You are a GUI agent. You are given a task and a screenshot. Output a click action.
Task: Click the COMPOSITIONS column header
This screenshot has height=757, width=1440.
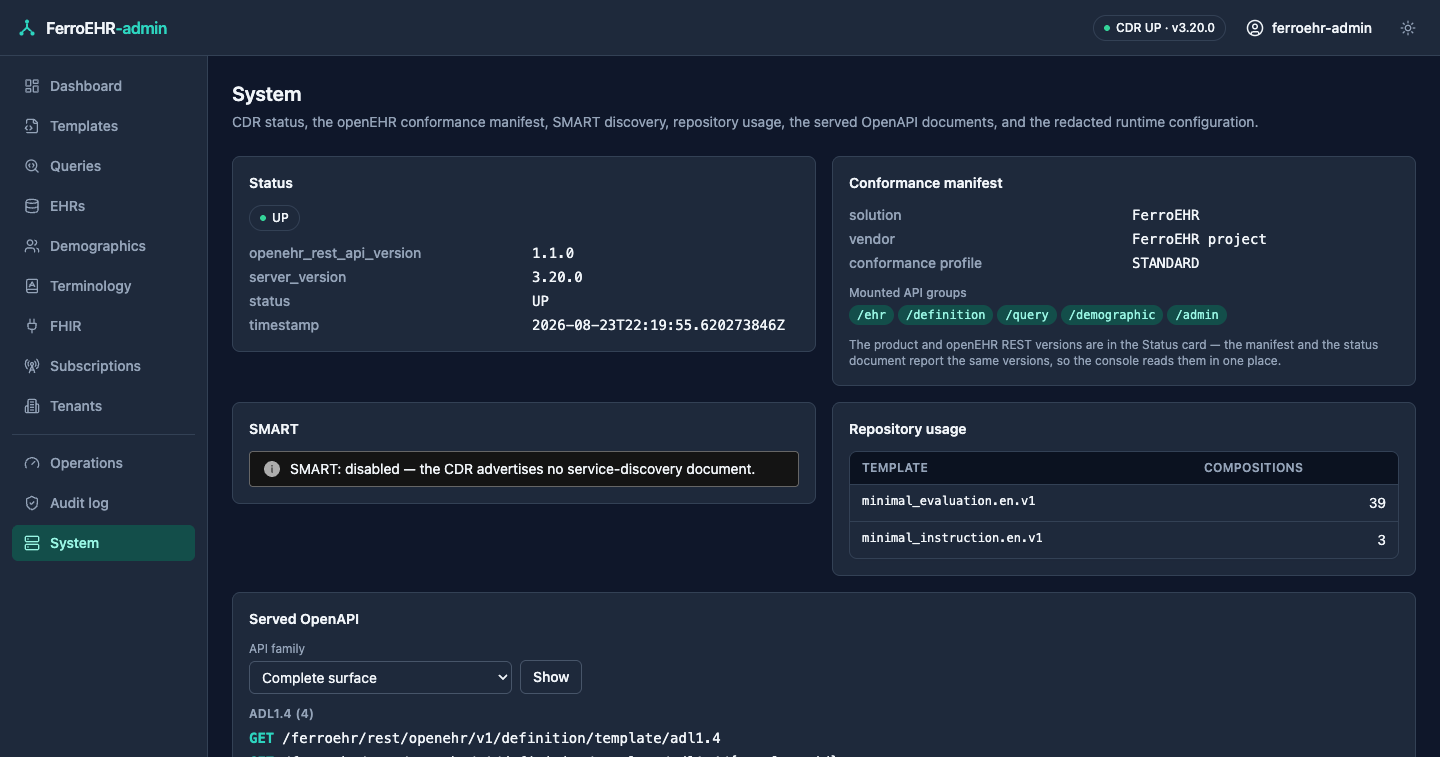pos(1253,468)
